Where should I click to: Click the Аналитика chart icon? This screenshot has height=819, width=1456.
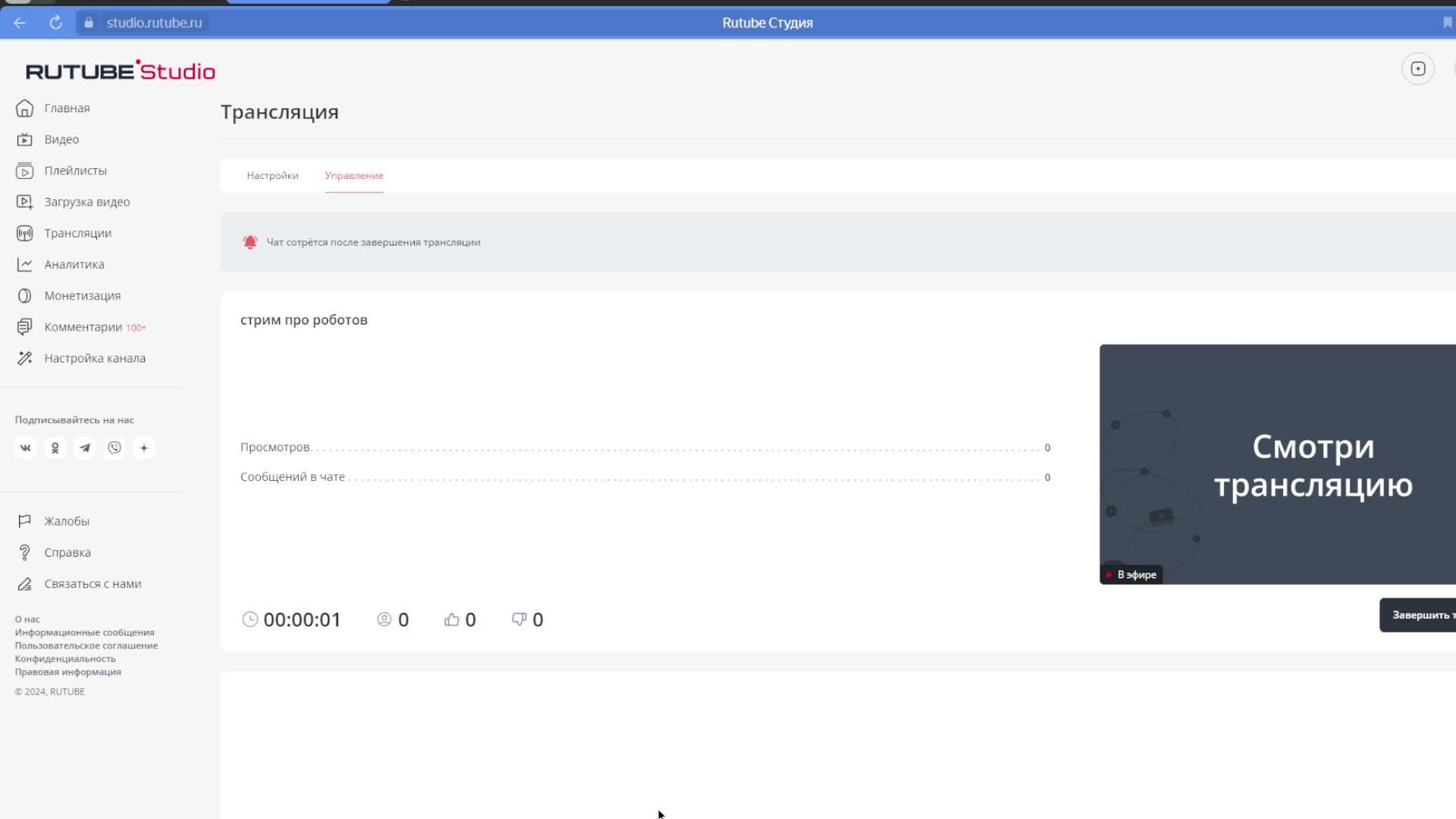click(x=24, y=265)
